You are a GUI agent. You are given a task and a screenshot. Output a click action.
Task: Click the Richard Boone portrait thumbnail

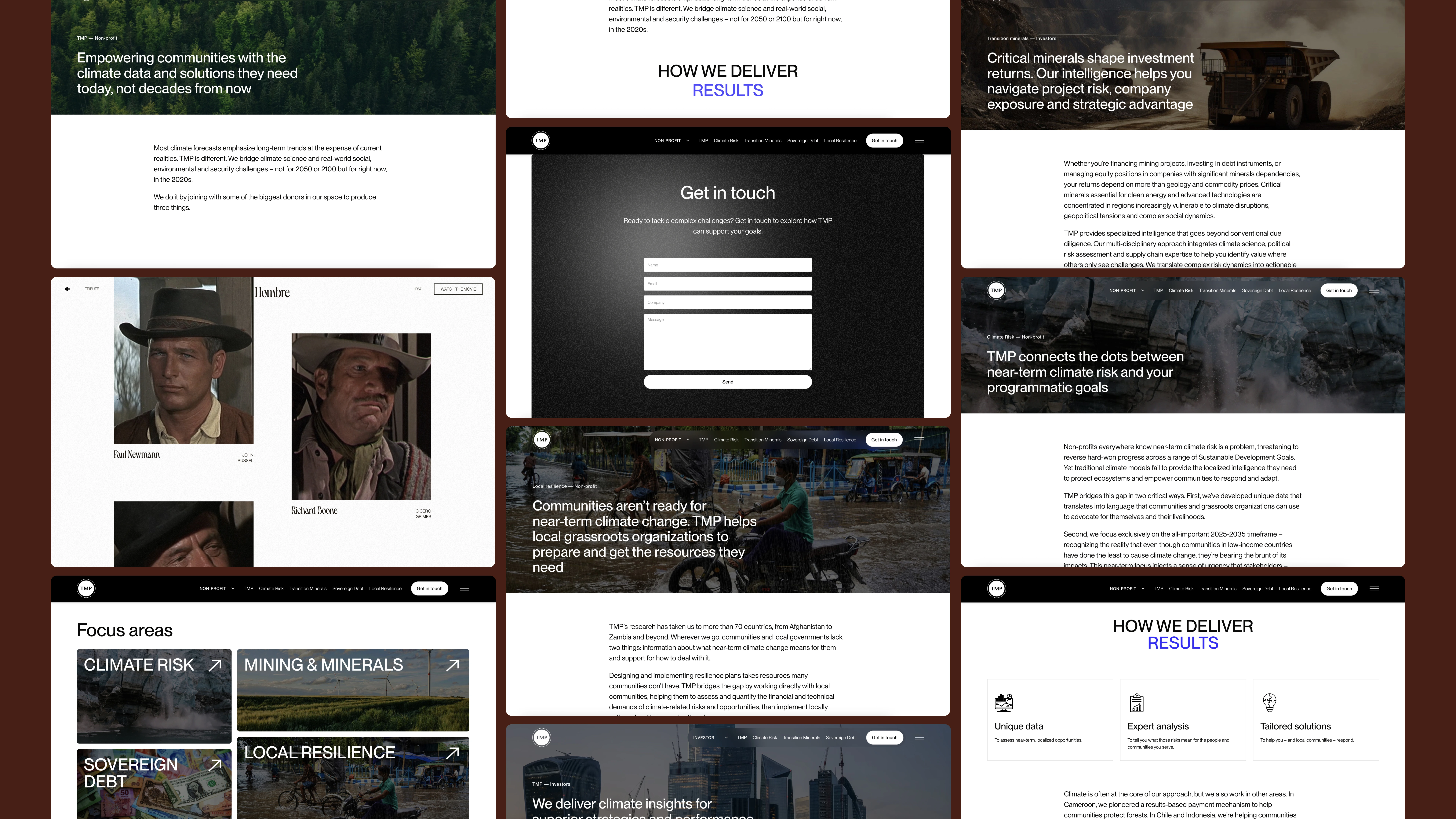point(361,417)
